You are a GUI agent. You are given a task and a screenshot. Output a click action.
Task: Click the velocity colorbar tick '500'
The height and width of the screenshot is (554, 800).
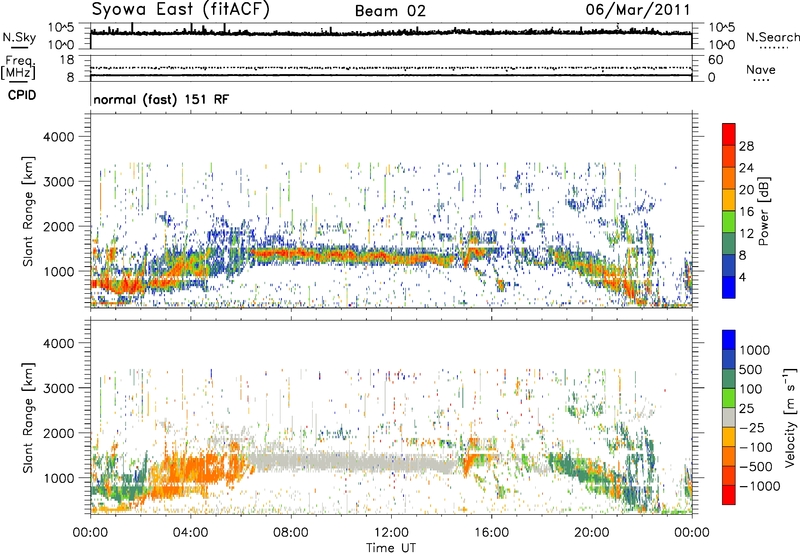point(751,370)
